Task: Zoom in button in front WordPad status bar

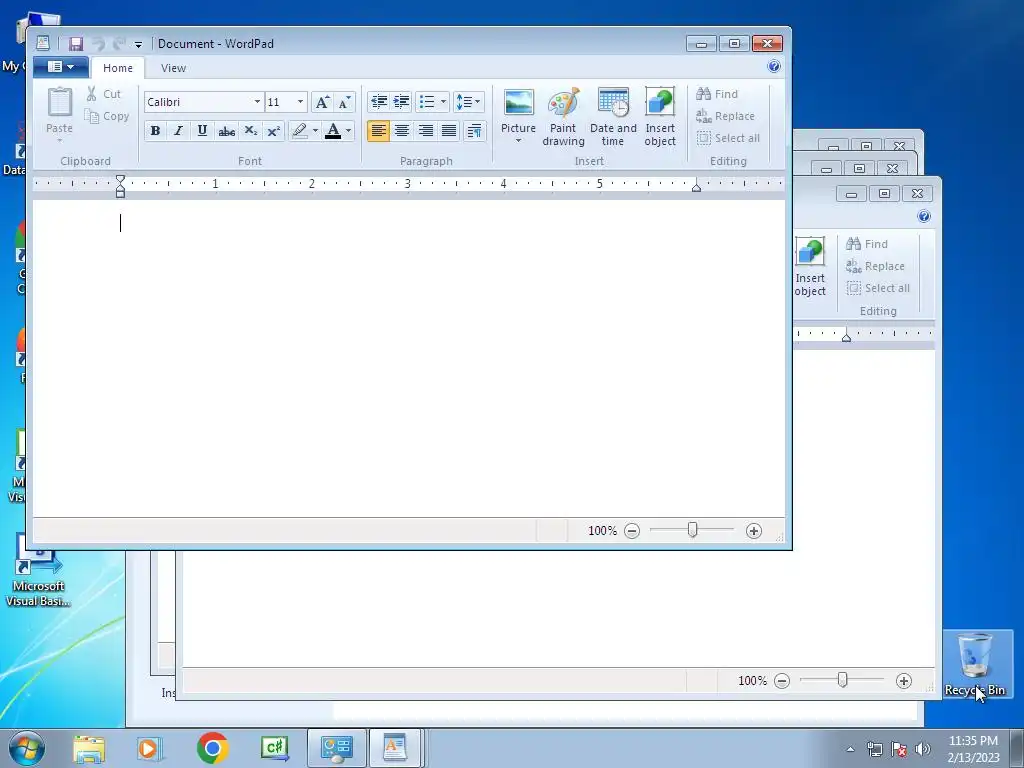Action: click(x=754, y=531)
